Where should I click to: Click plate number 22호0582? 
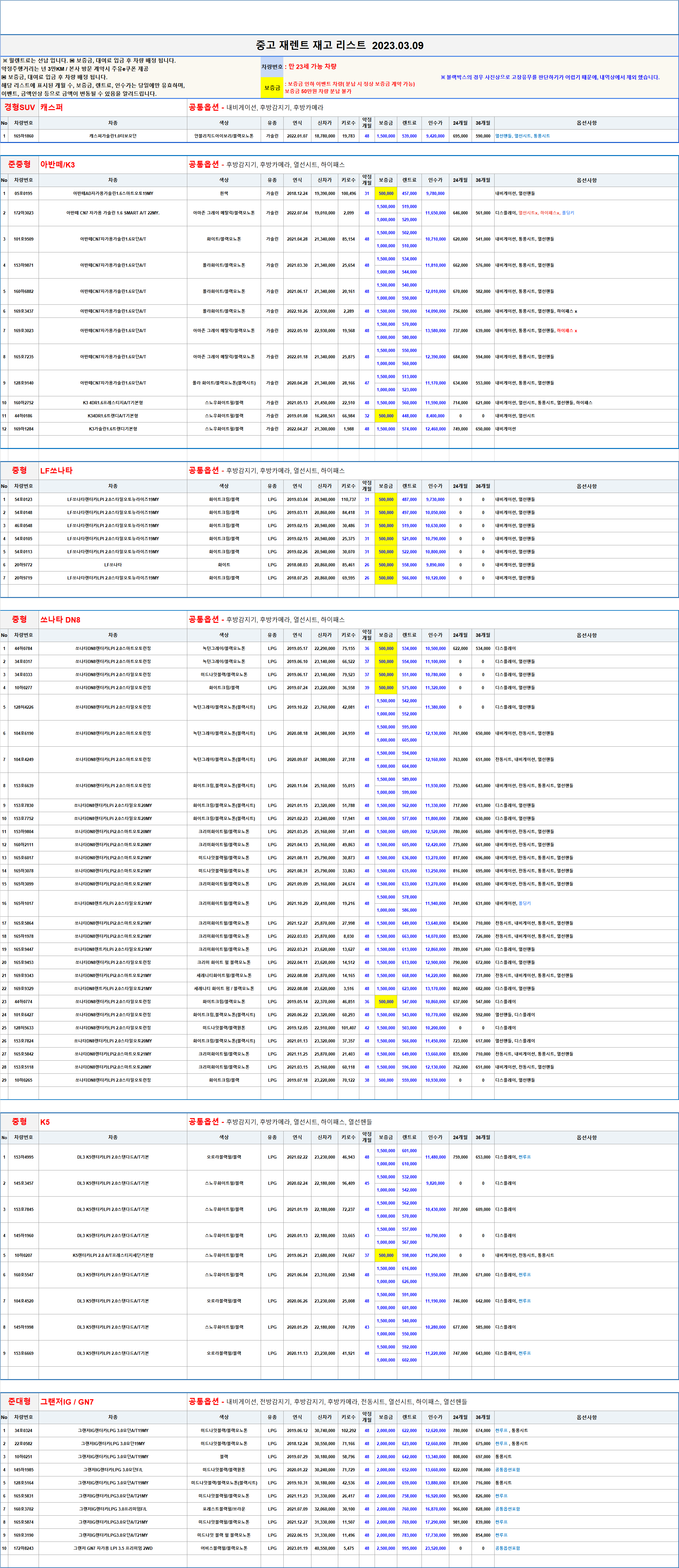pyautogui.click(x=24, y=1444)
